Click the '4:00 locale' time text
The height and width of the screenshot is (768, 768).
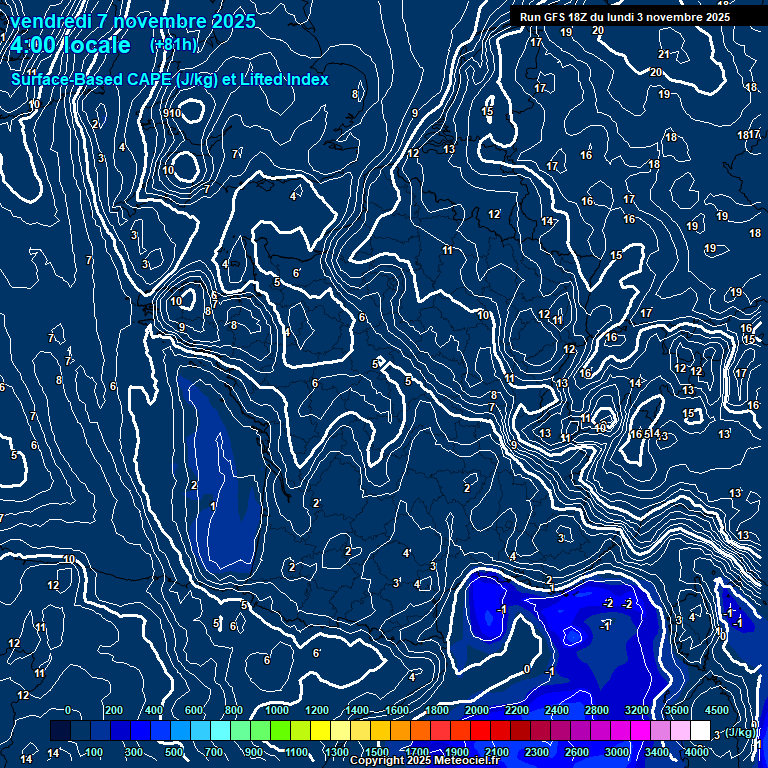click(x=70, y=45)
